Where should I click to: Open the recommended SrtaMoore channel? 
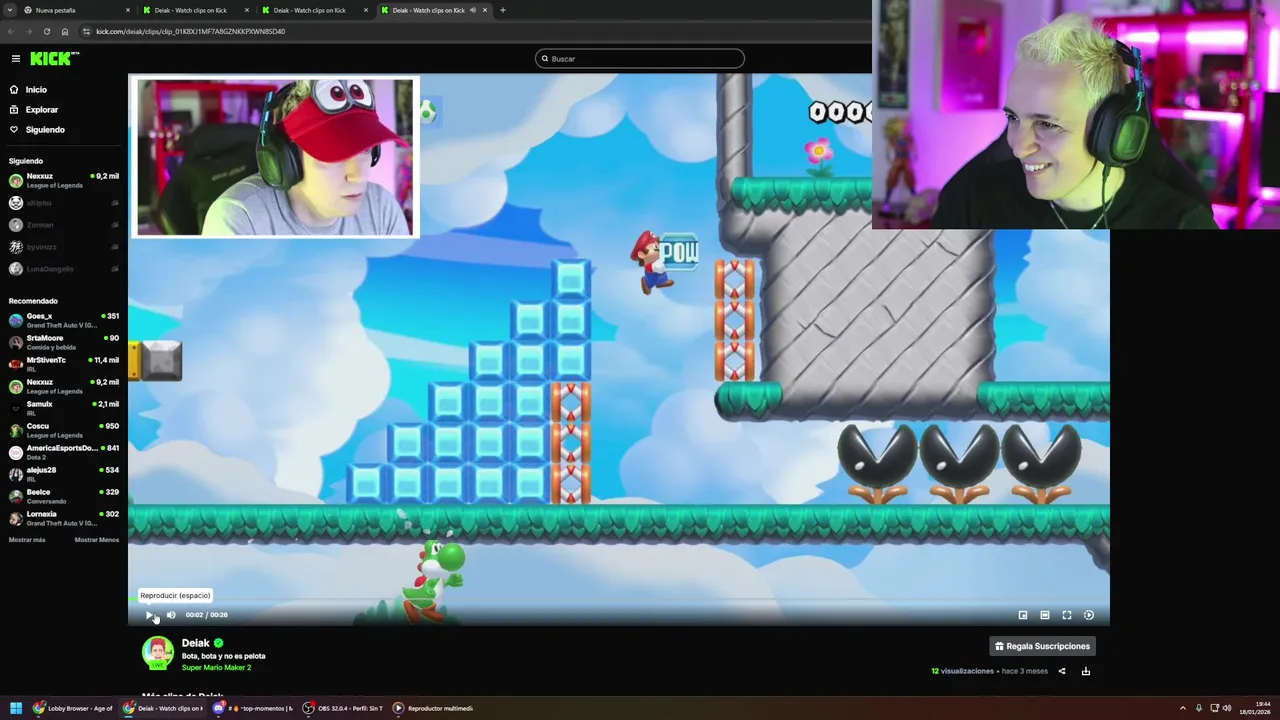(64, 342)
